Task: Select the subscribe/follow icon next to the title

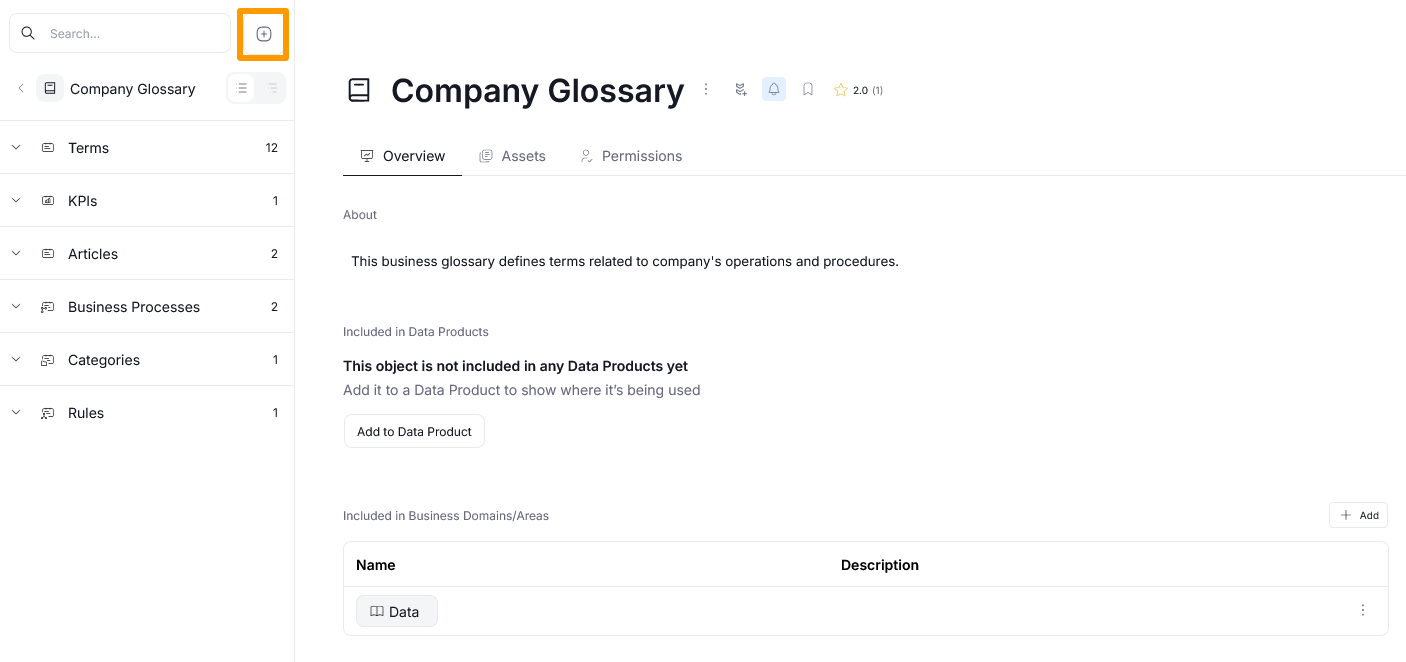Action: click(x=741, y=89)
